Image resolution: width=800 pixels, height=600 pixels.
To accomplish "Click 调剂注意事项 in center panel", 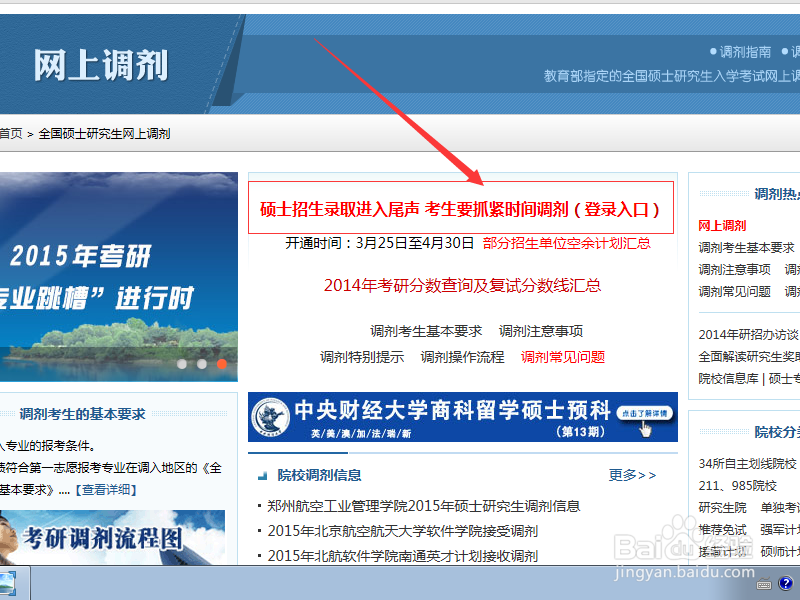I will tap(541, 331).
